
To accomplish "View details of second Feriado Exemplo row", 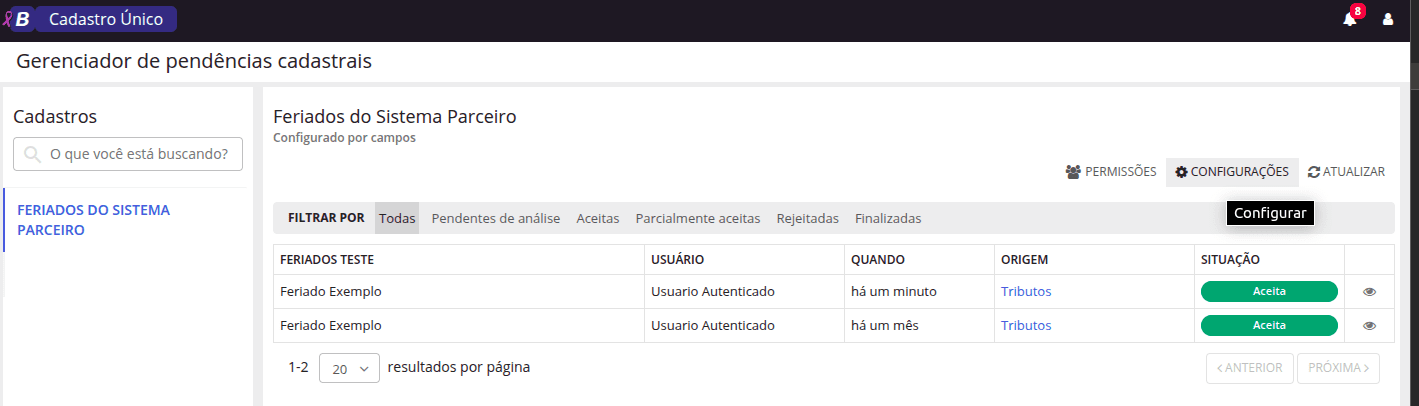I will 1369,326.
